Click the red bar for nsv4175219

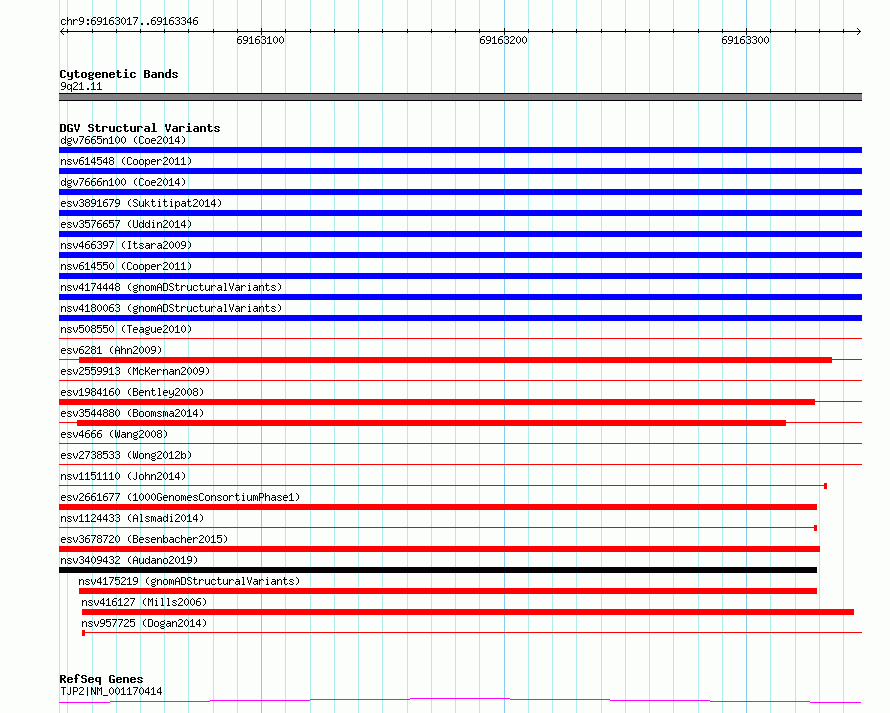pos(448,591)
